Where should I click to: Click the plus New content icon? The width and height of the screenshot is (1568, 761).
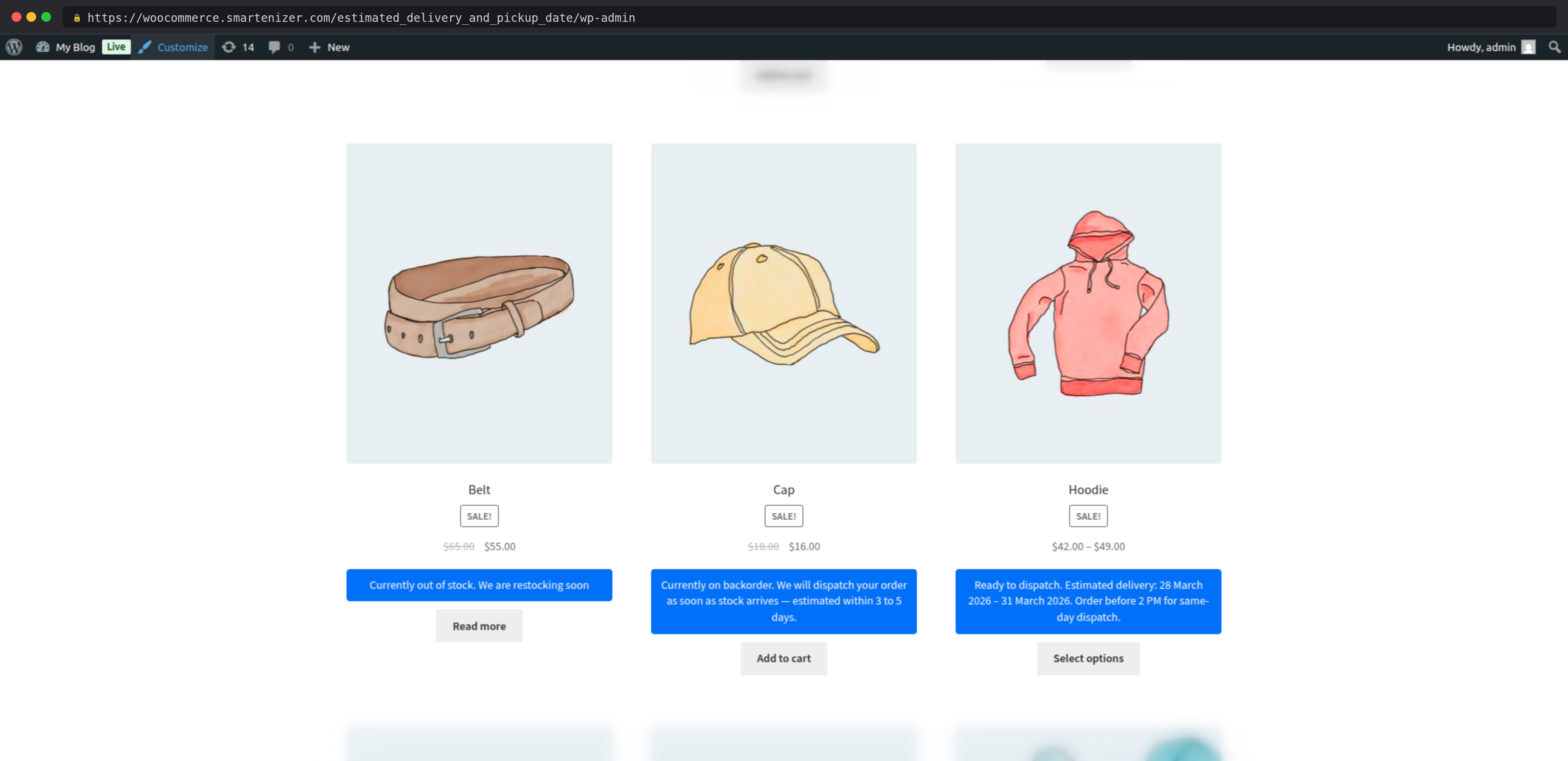pyautogui.click(x=314, y=47)
